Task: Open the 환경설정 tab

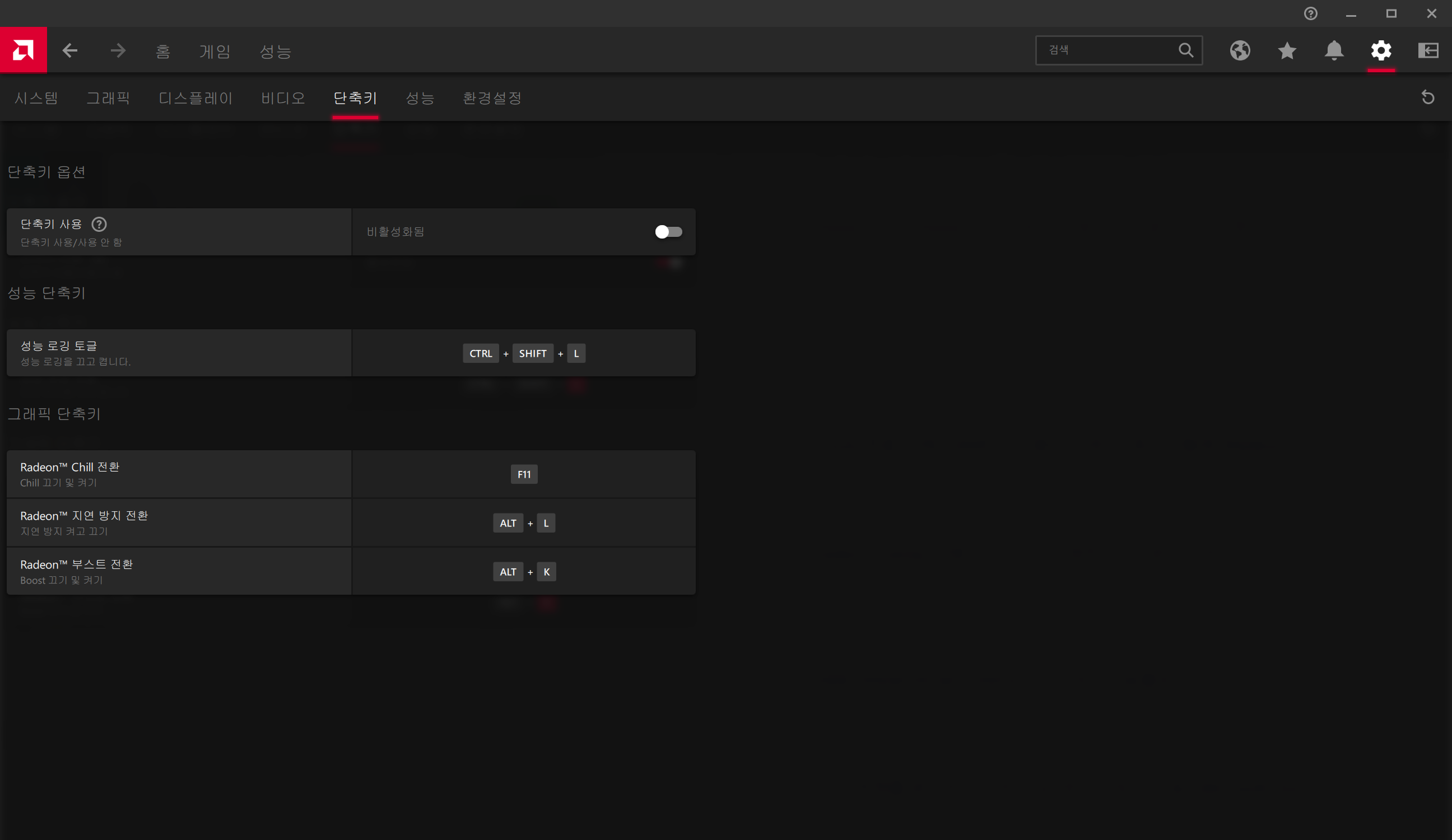Action: (492, 98)
